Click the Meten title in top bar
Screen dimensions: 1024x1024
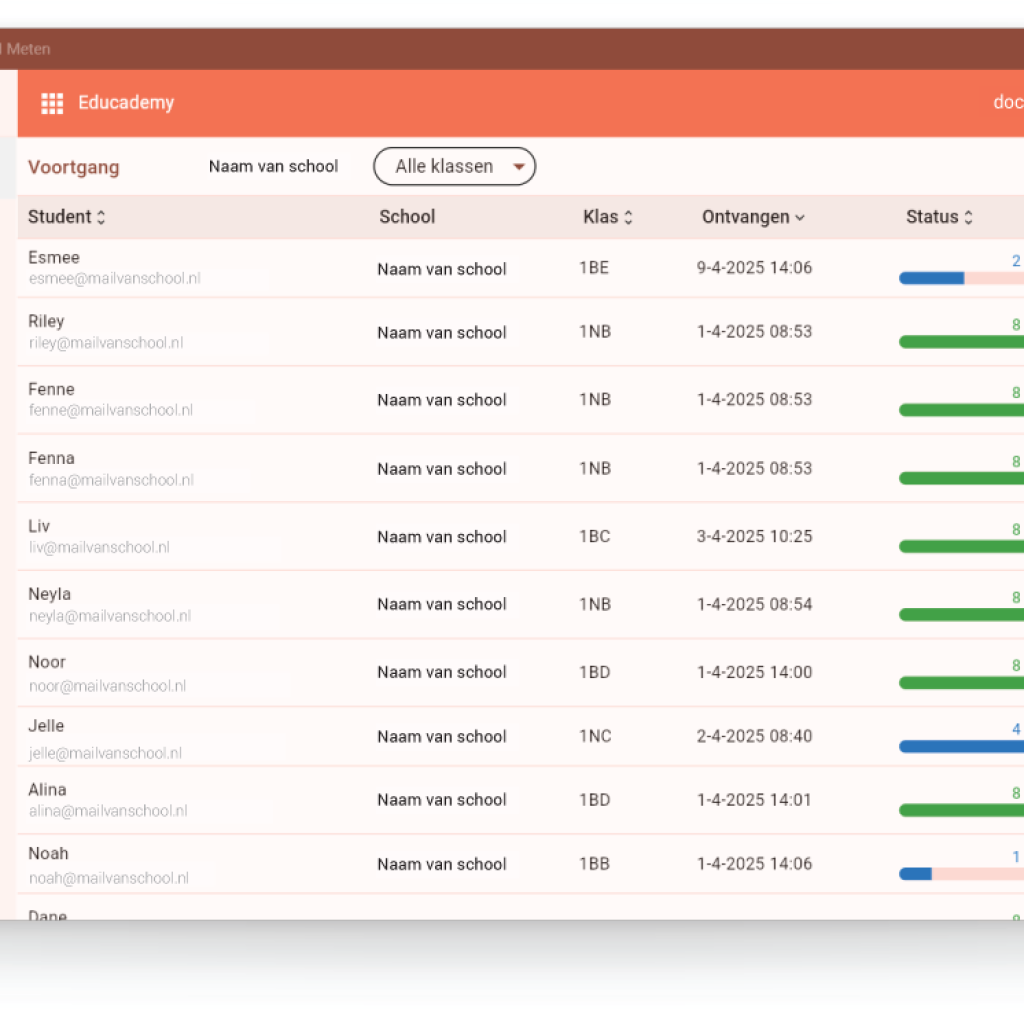tap(29, 49)
